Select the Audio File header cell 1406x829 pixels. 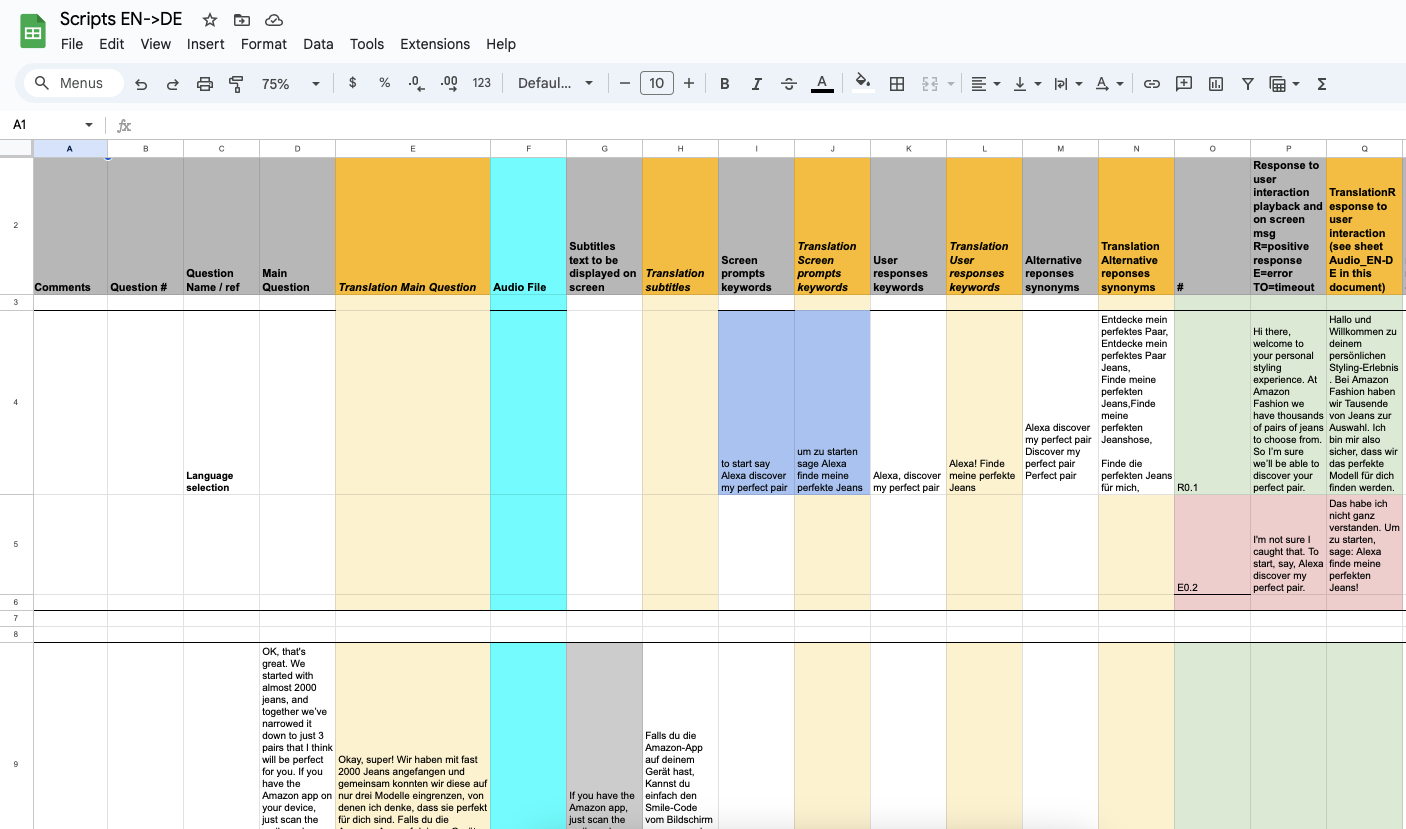[x=528, y=226]
